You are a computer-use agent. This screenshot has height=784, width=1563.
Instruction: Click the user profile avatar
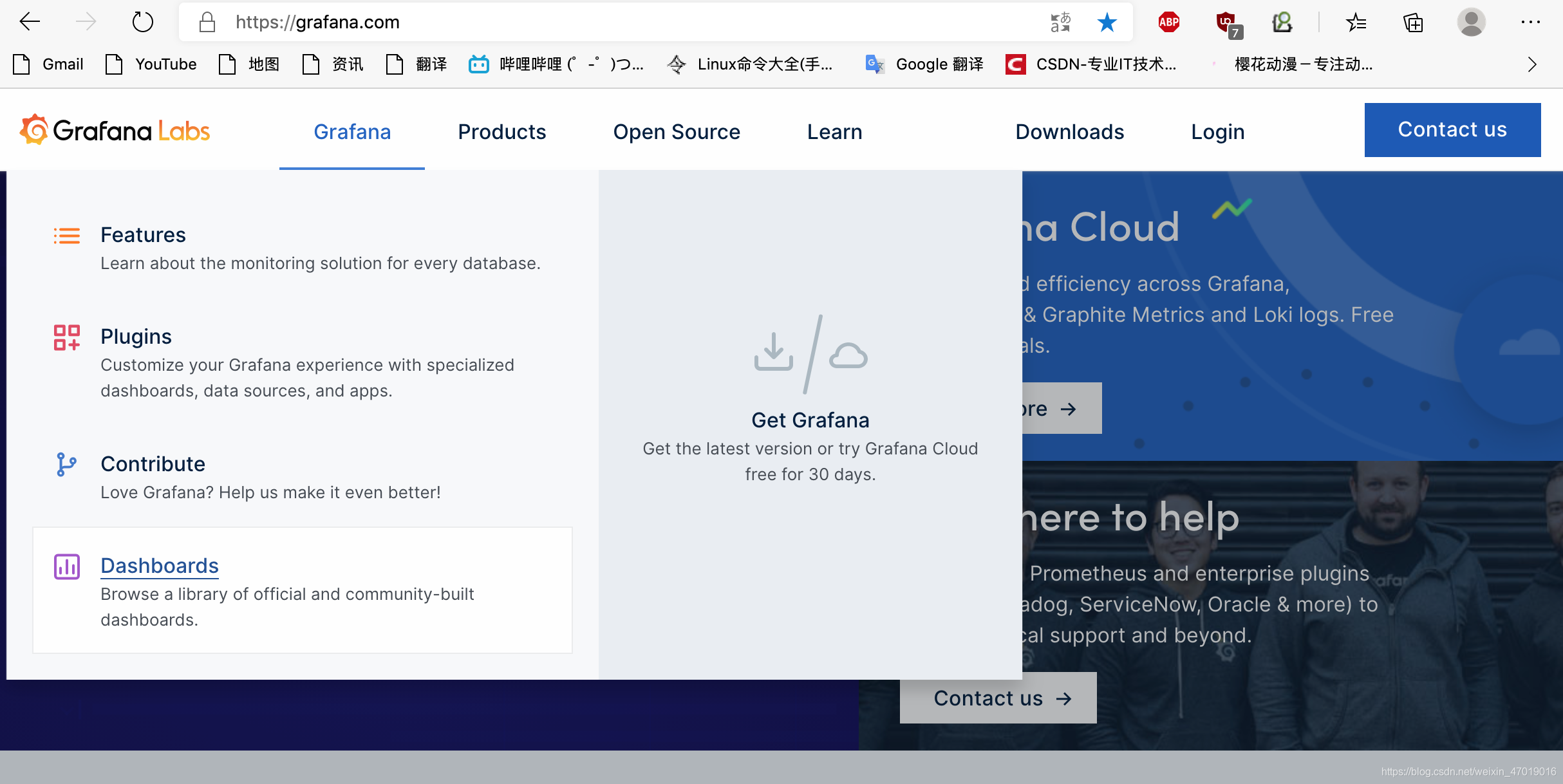tap(1471, 22)
